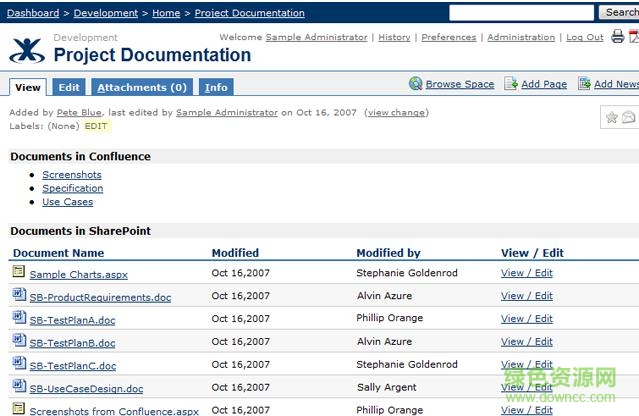Click the PDF export icon

click(x=634, y=37)
